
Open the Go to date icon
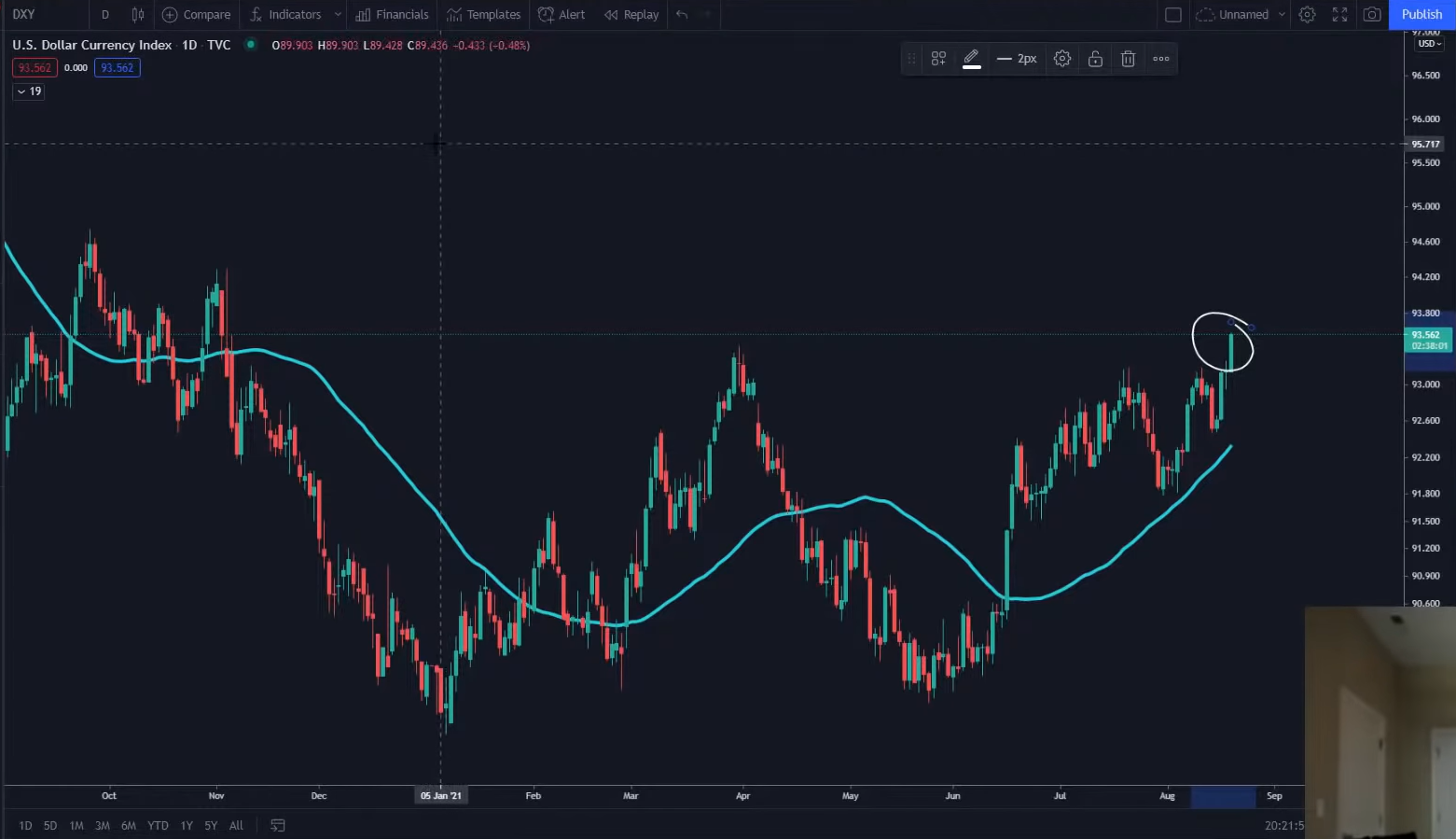pos(278,825)
